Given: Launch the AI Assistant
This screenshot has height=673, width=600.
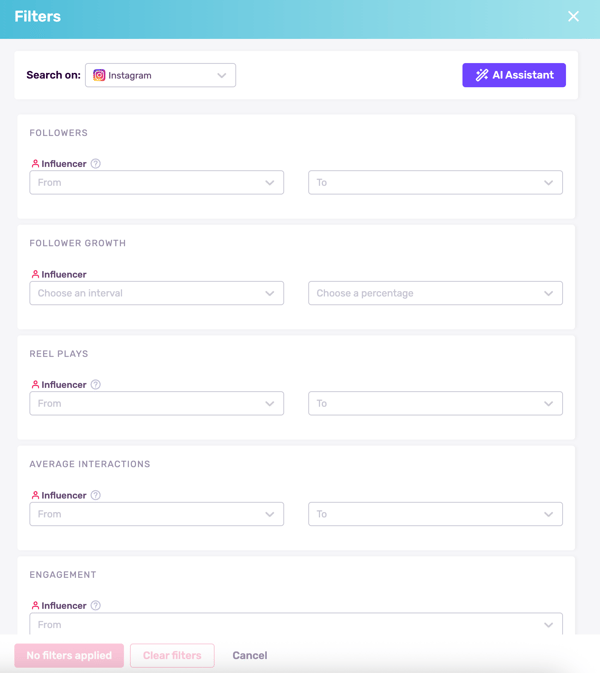Looking at the screenshot, I should point(514,75).
